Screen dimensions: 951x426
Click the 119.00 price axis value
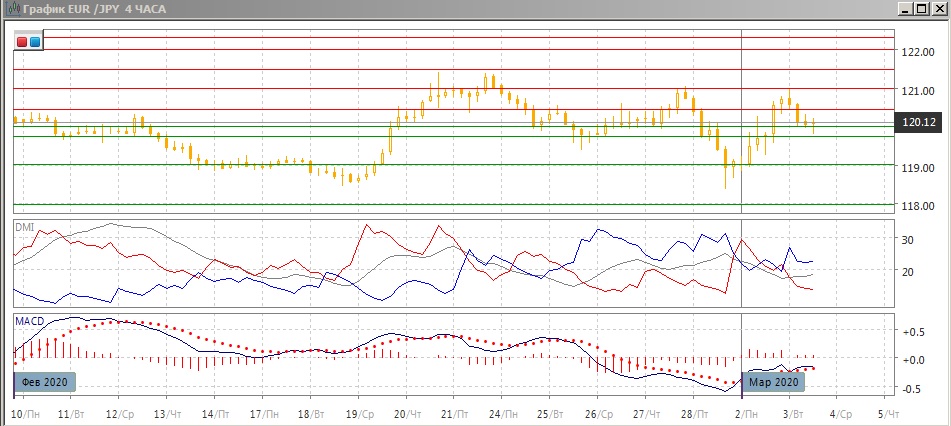point(917,168)
